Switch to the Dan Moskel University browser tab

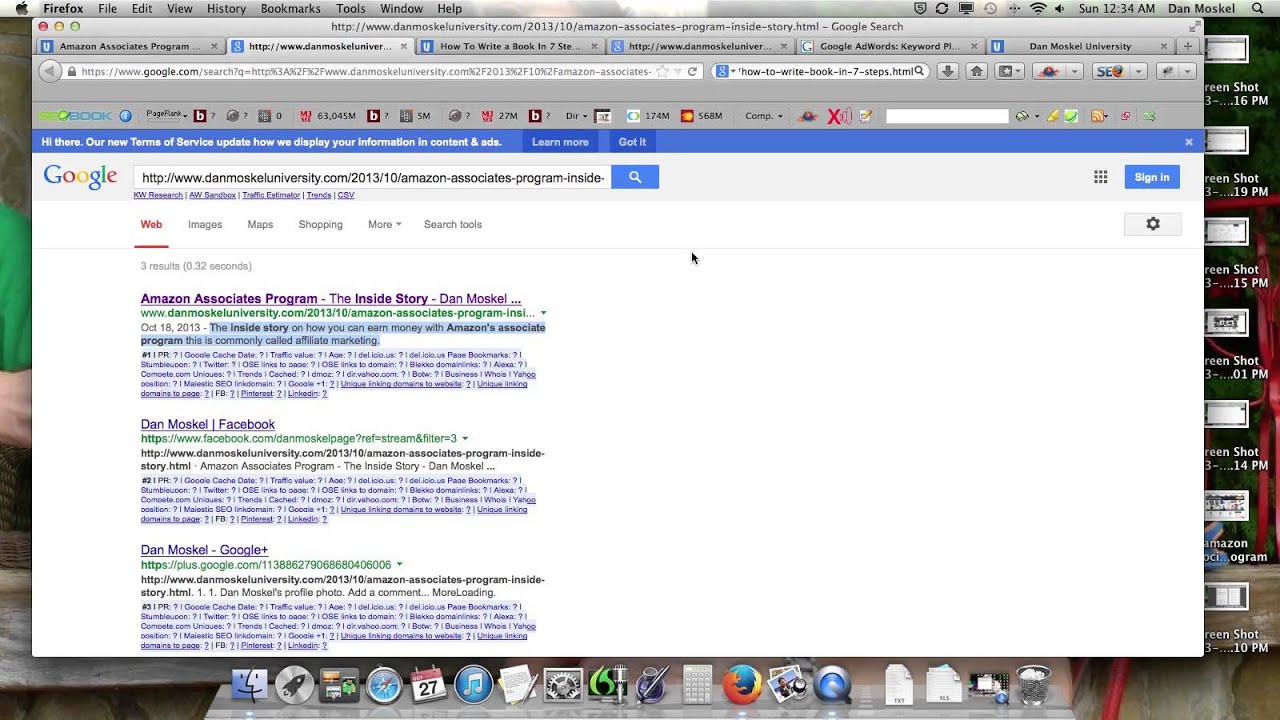pyautogui.click(x=1079, y=46)
